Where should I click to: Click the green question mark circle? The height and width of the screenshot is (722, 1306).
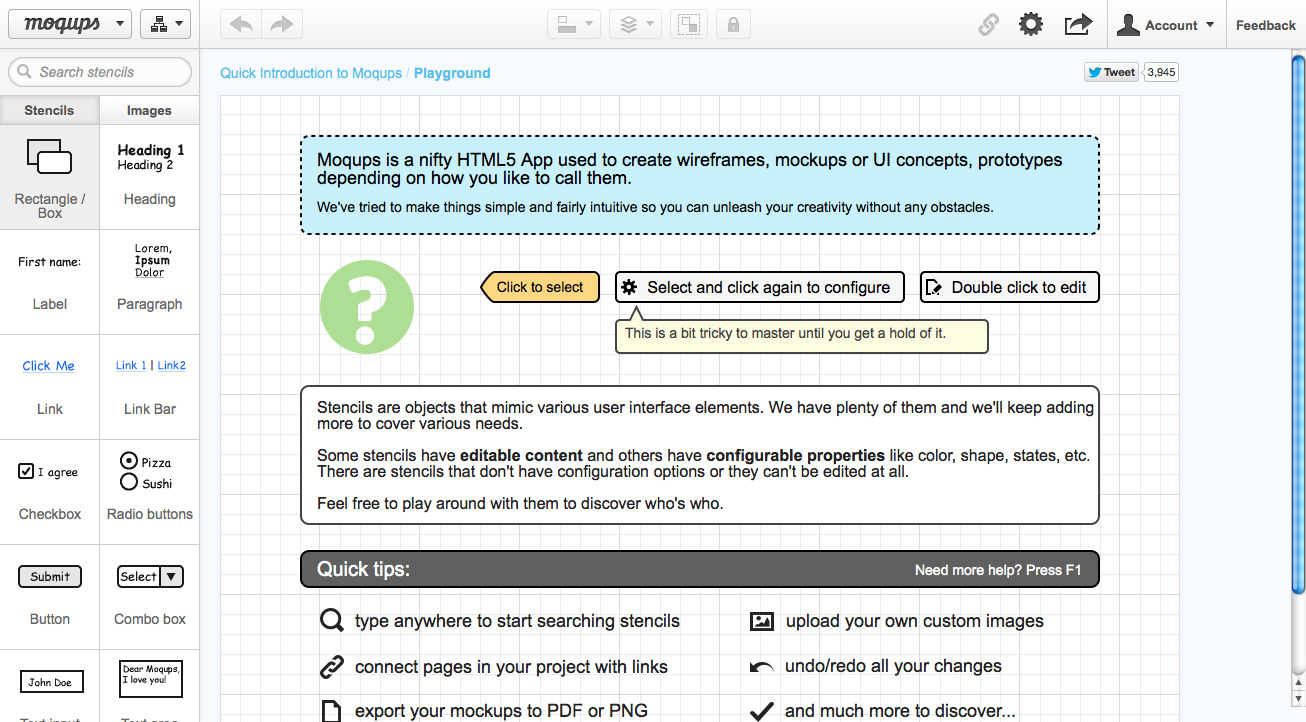coord(367,307)
